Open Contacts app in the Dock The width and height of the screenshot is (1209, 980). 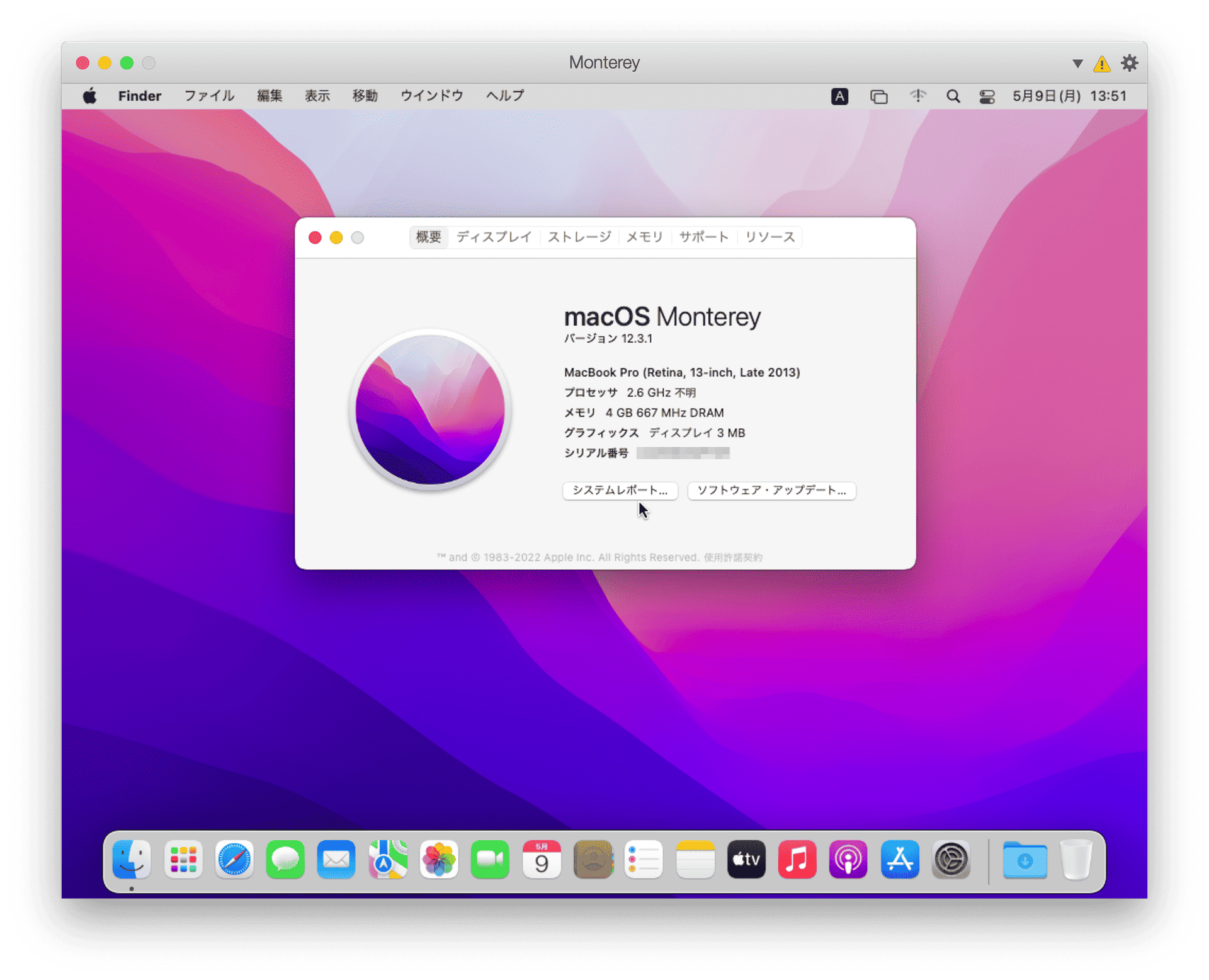pyautogui.click(x=593, y=859)
